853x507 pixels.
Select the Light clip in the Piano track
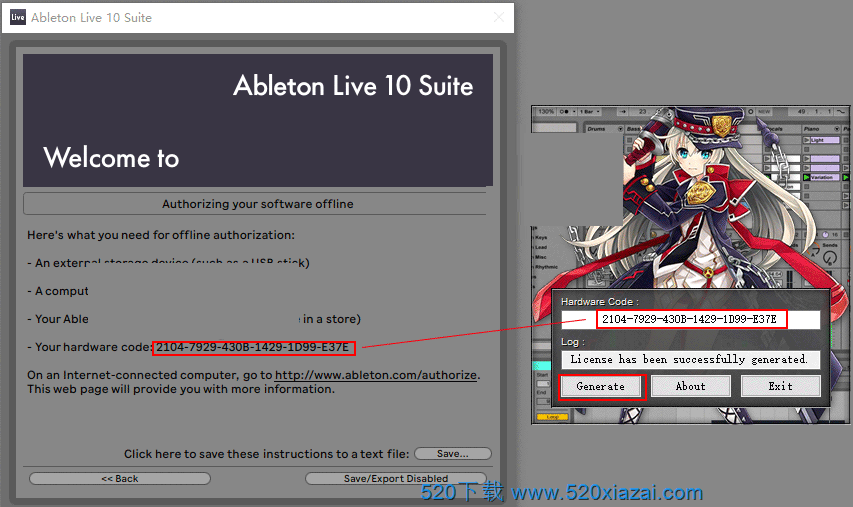tap(822, 141)
